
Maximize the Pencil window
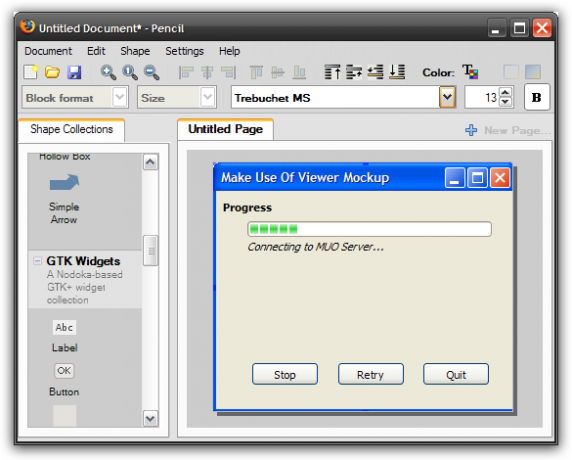click(x=519, y=28)
